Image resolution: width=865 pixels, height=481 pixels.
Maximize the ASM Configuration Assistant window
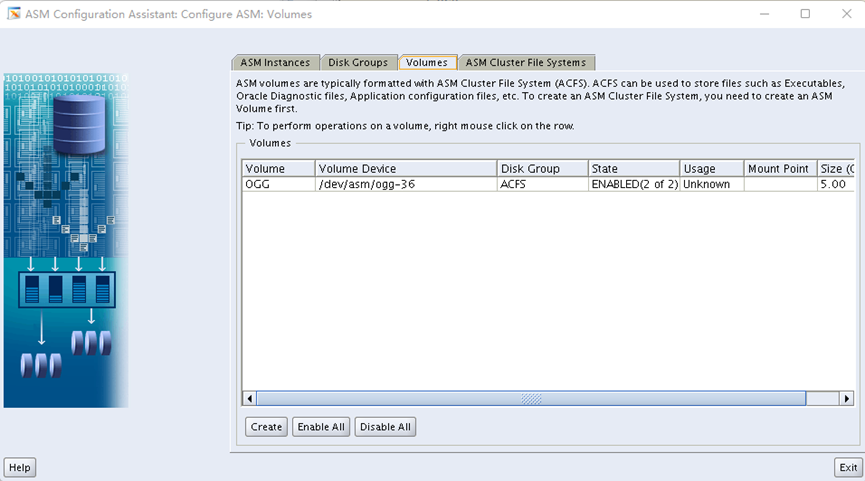point(805,14)
